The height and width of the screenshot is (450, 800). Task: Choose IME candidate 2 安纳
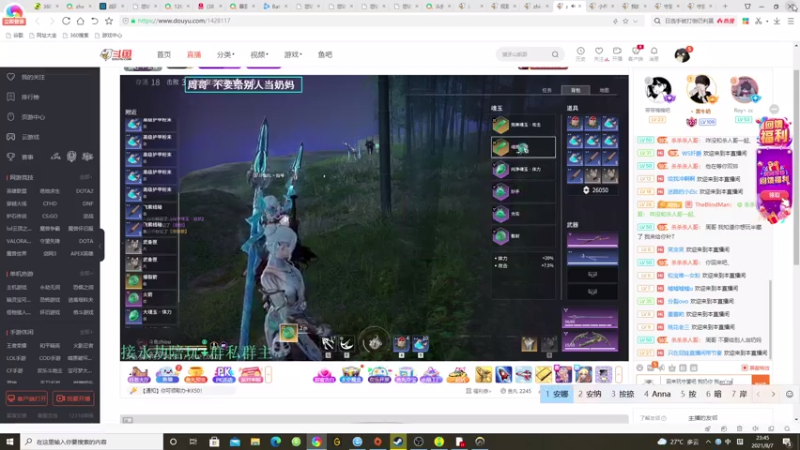click(589, 394)
